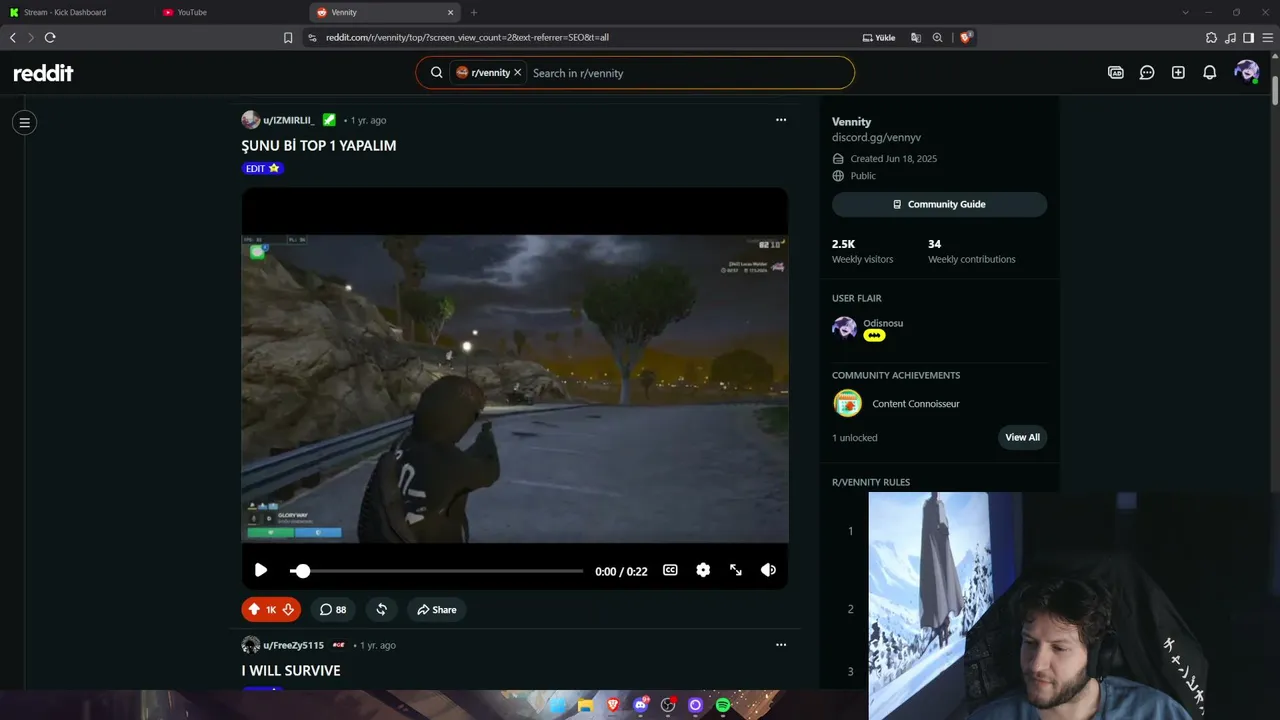Open the browser zoom magnifier icon
This screenshot has width=1280, height=720.
pos(938,37)
